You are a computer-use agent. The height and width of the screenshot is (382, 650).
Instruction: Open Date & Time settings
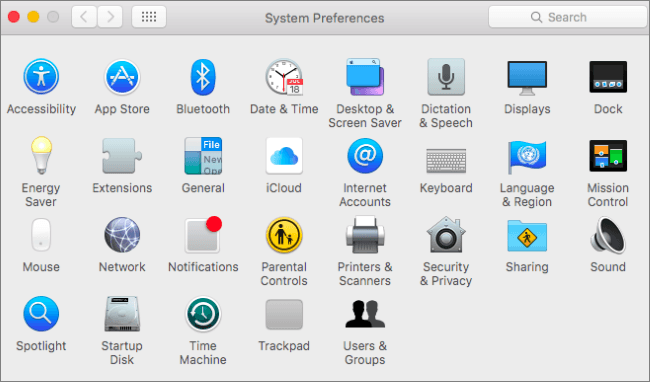[284, 77]
